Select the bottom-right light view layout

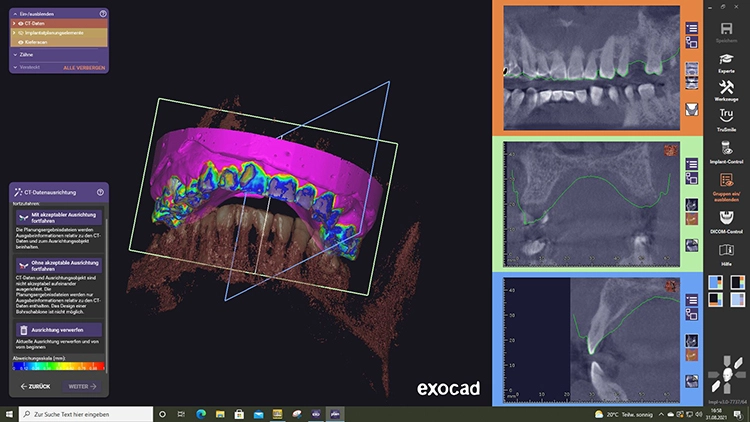coord(737,300)
